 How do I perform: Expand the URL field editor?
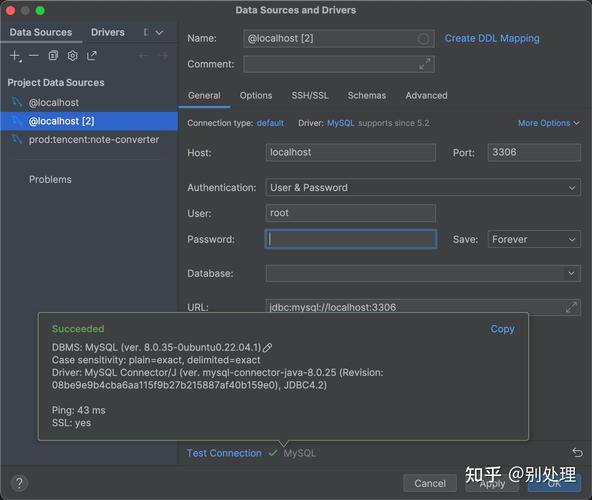571,307
